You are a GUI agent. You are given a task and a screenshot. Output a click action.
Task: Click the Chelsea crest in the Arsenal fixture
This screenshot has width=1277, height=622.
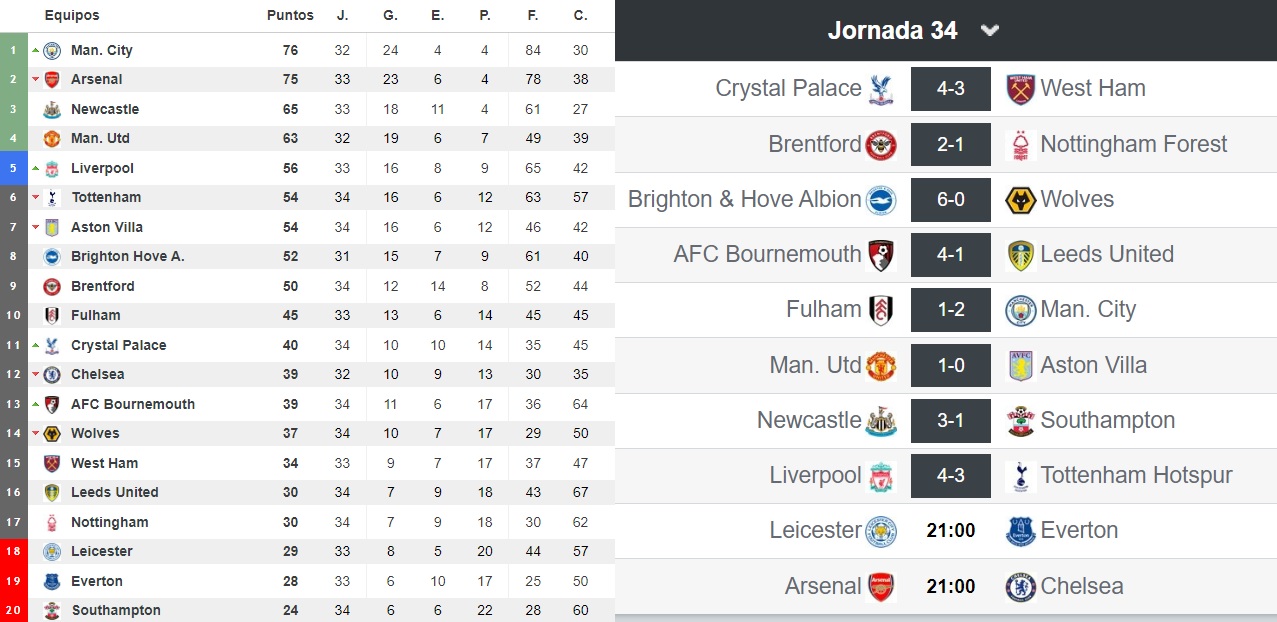1019,587
